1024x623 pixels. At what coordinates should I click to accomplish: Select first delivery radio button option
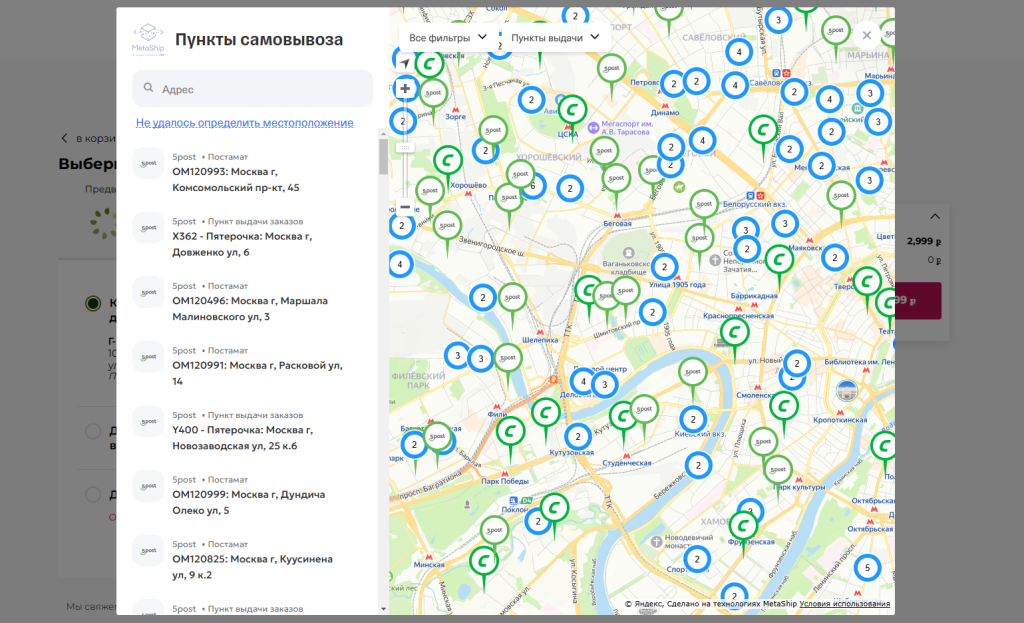[x=93, y=303]
